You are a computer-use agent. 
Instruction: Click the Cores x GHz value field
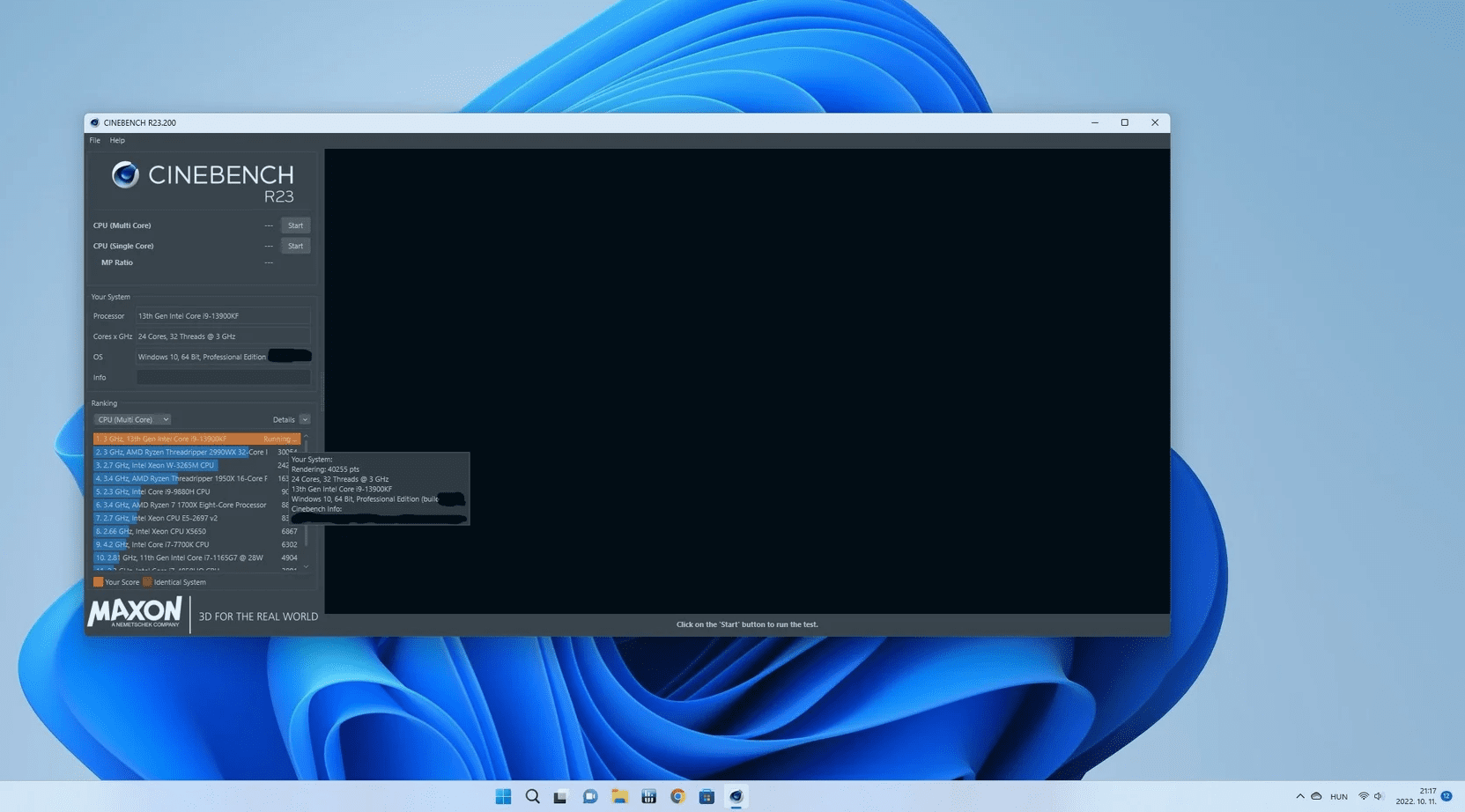click(x=224, y=336)
